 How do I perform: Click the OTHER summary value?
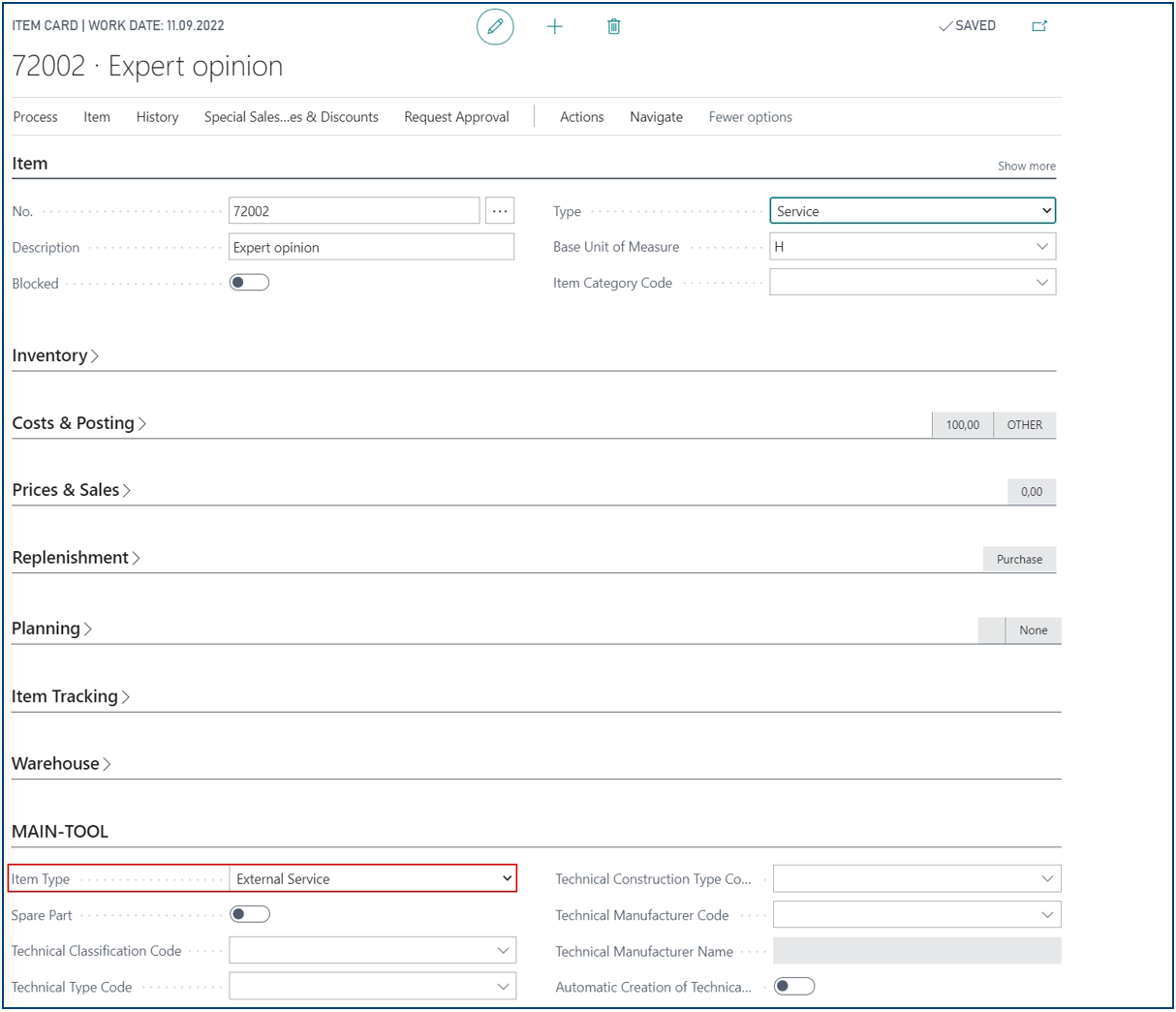click(x=1025, y=425)
